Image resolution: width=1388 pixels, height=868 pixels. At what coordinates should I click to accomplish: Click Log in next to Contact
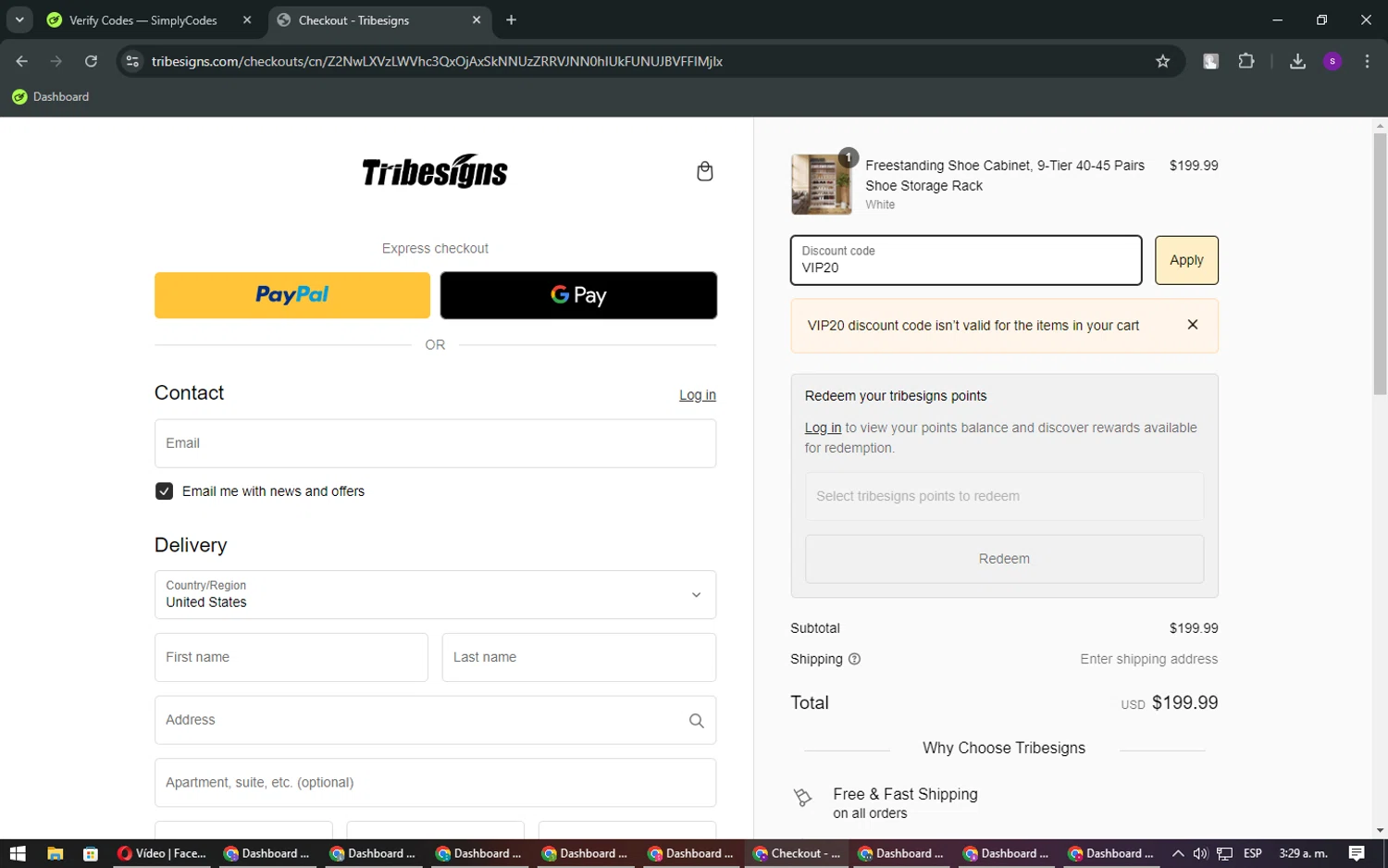coord(697,395)
